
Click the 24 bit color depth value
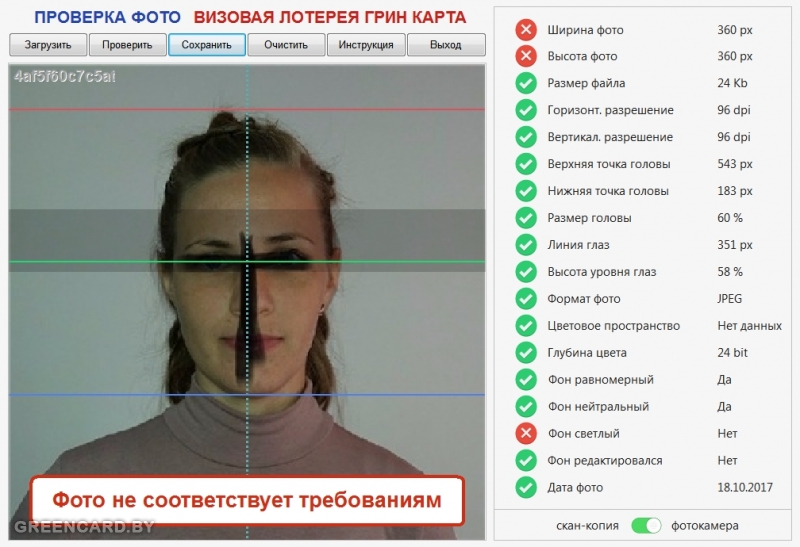coord(732,353)
